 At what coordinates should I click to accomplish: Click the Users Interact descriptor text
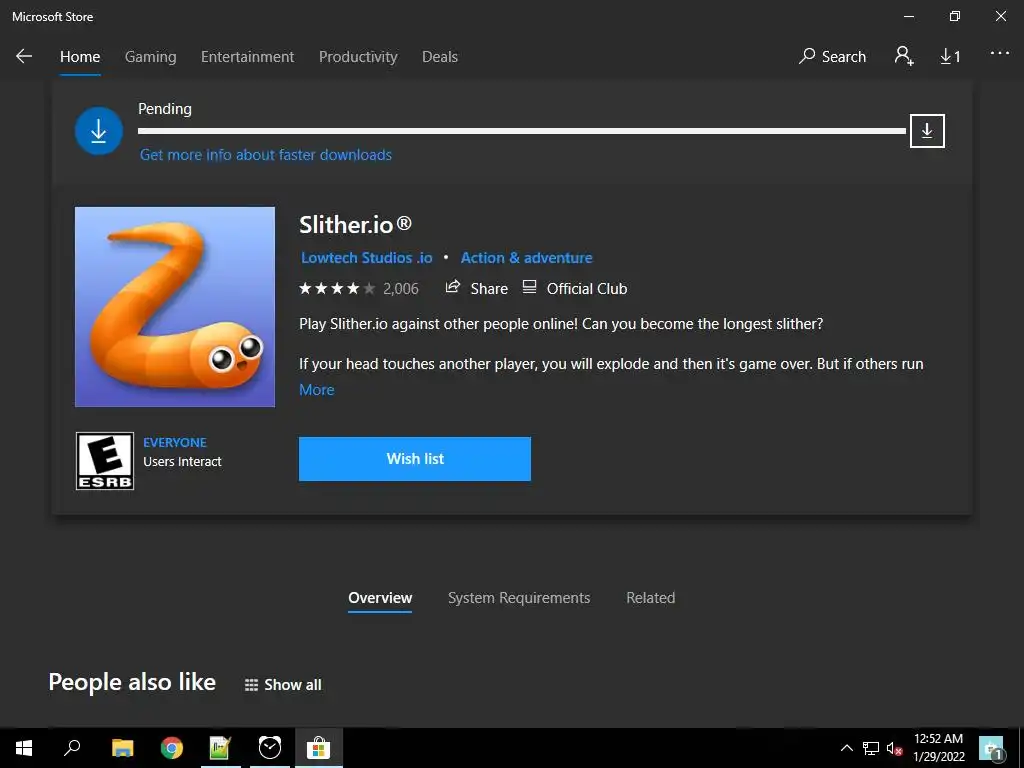(x=182, y=461)
